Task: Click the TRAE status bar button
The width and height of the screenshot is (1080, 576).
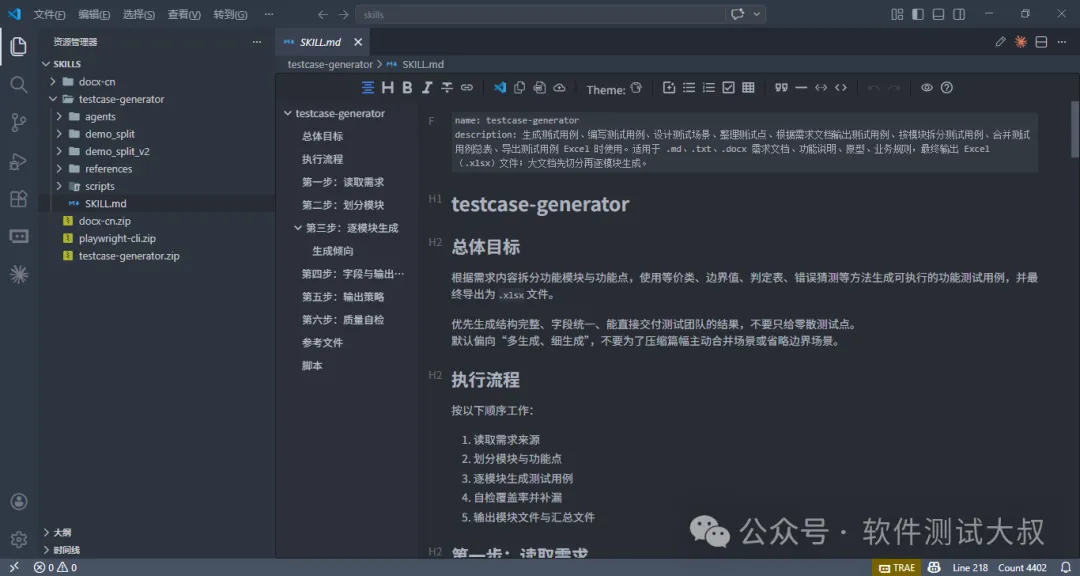Action: (x=897, y=568)
